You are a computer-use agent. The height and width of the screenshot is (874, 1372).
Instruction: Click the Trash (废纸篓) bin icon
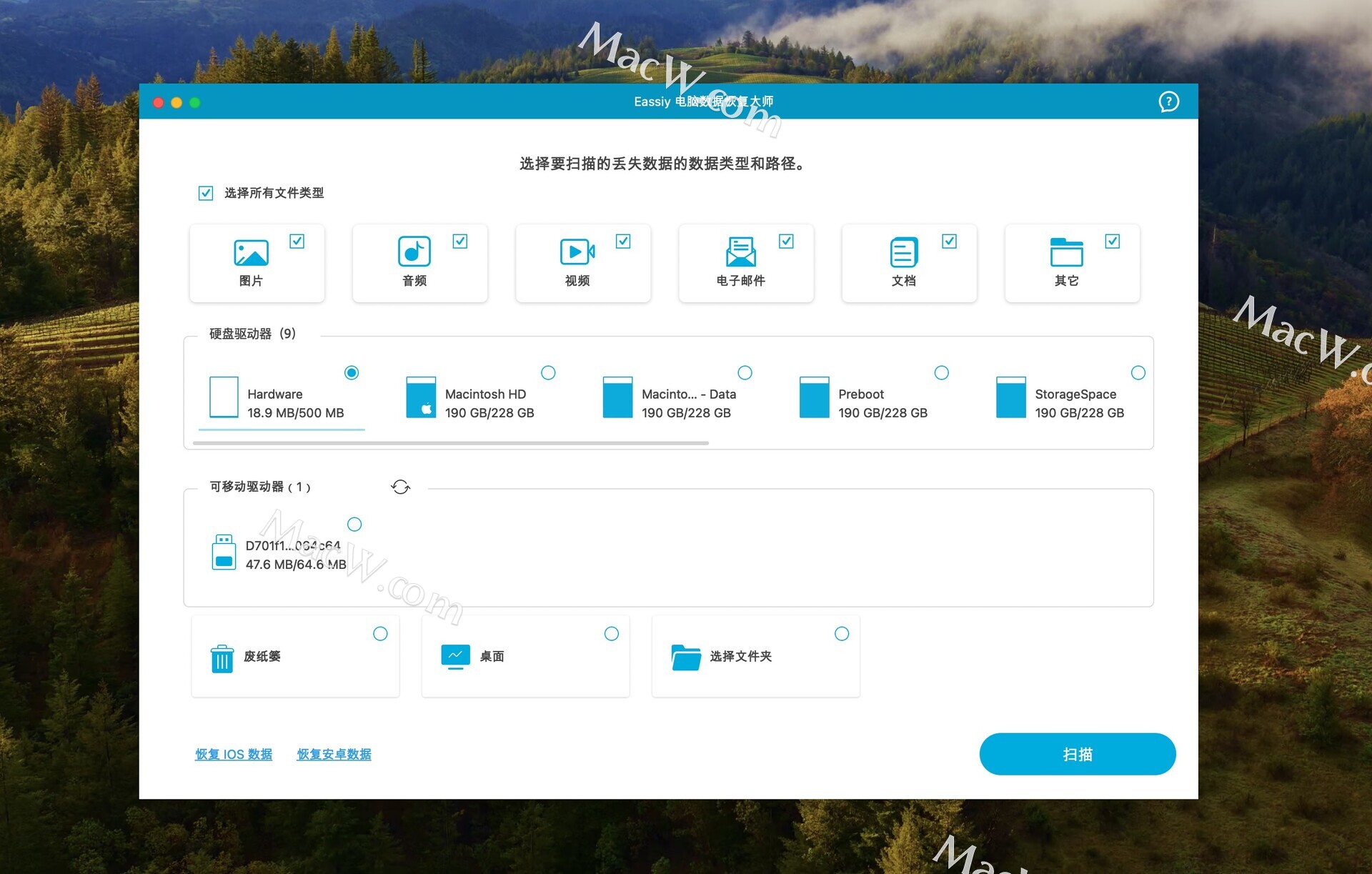point(222,658)
